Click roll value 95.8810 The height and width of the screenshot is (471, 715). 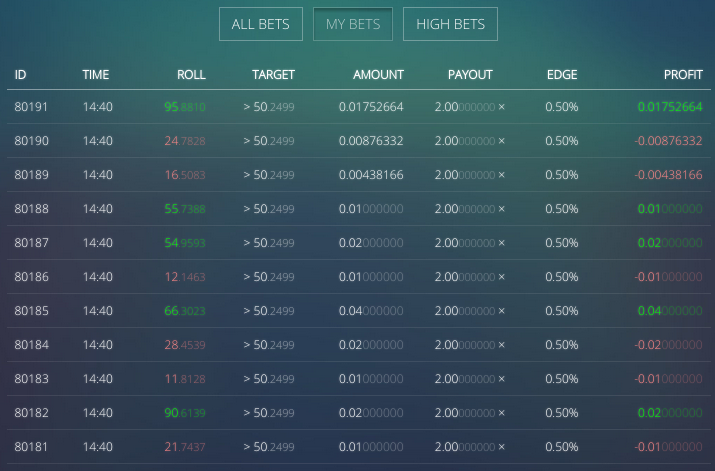click(185, 107)
